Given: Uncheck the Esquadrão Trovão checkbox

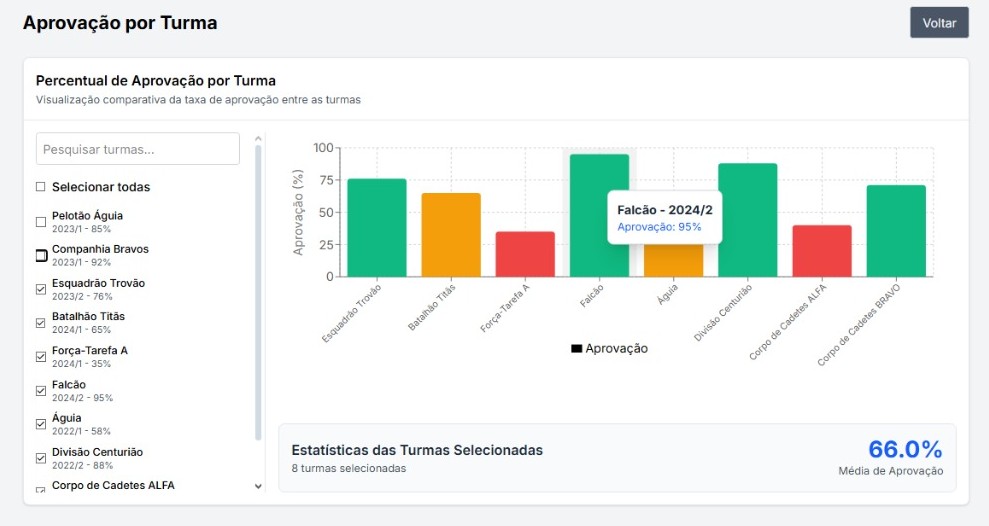Looking at the screenshot, I should [x=41, y=289].
